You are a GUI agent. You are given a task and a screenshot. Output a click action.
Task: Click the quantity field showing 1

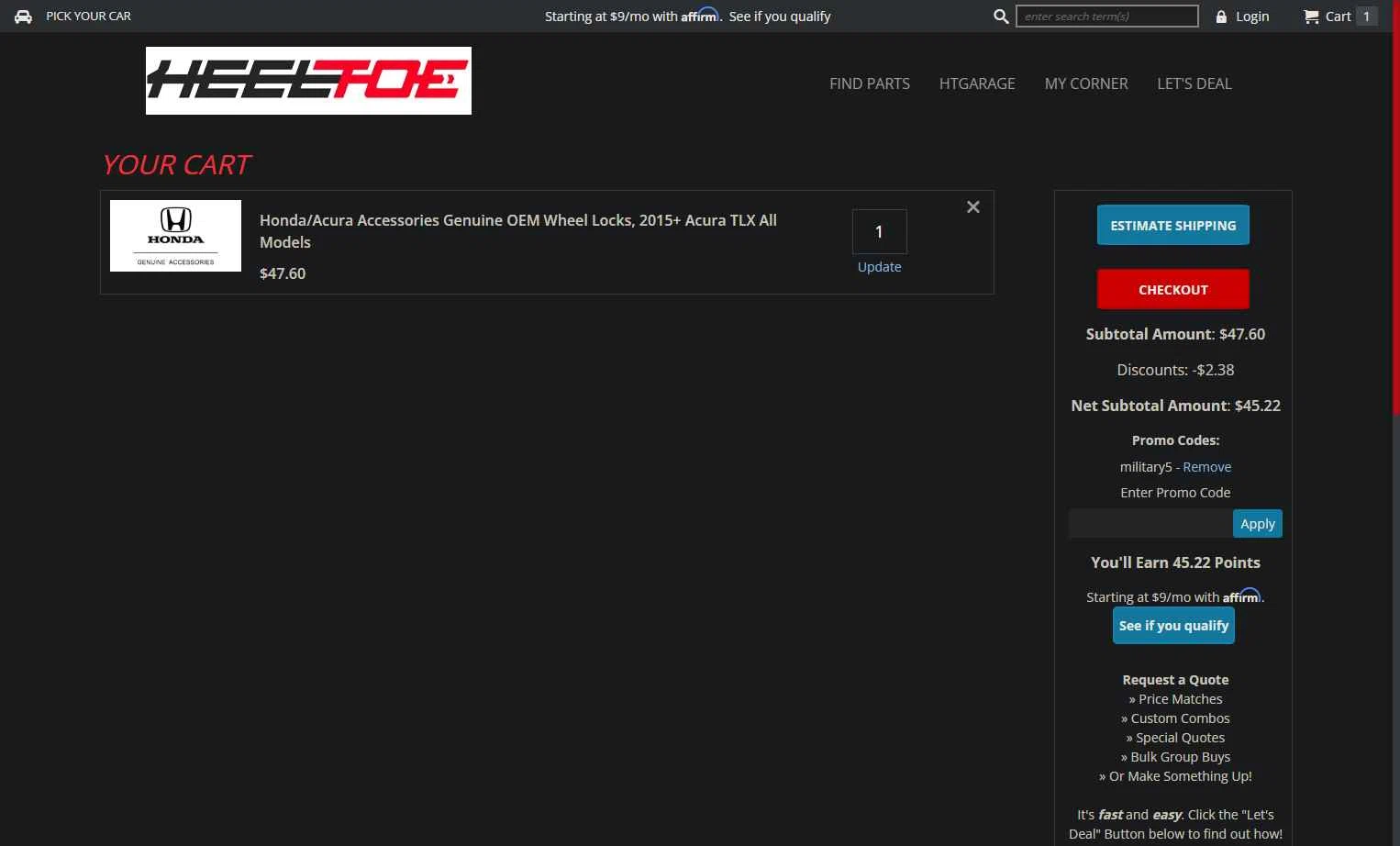tap(879, 231)
